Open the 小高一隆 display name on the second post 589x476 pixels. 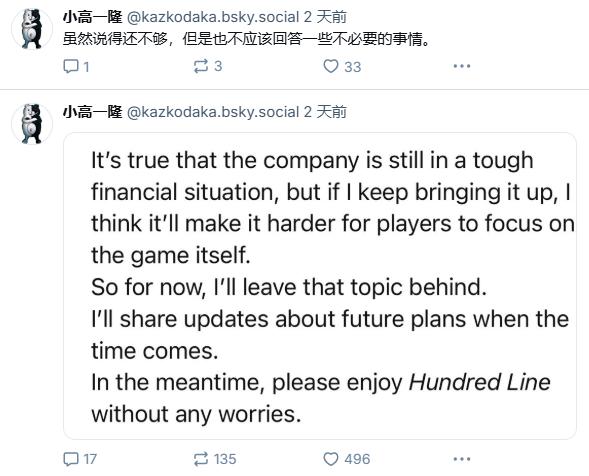coord(92,112)
